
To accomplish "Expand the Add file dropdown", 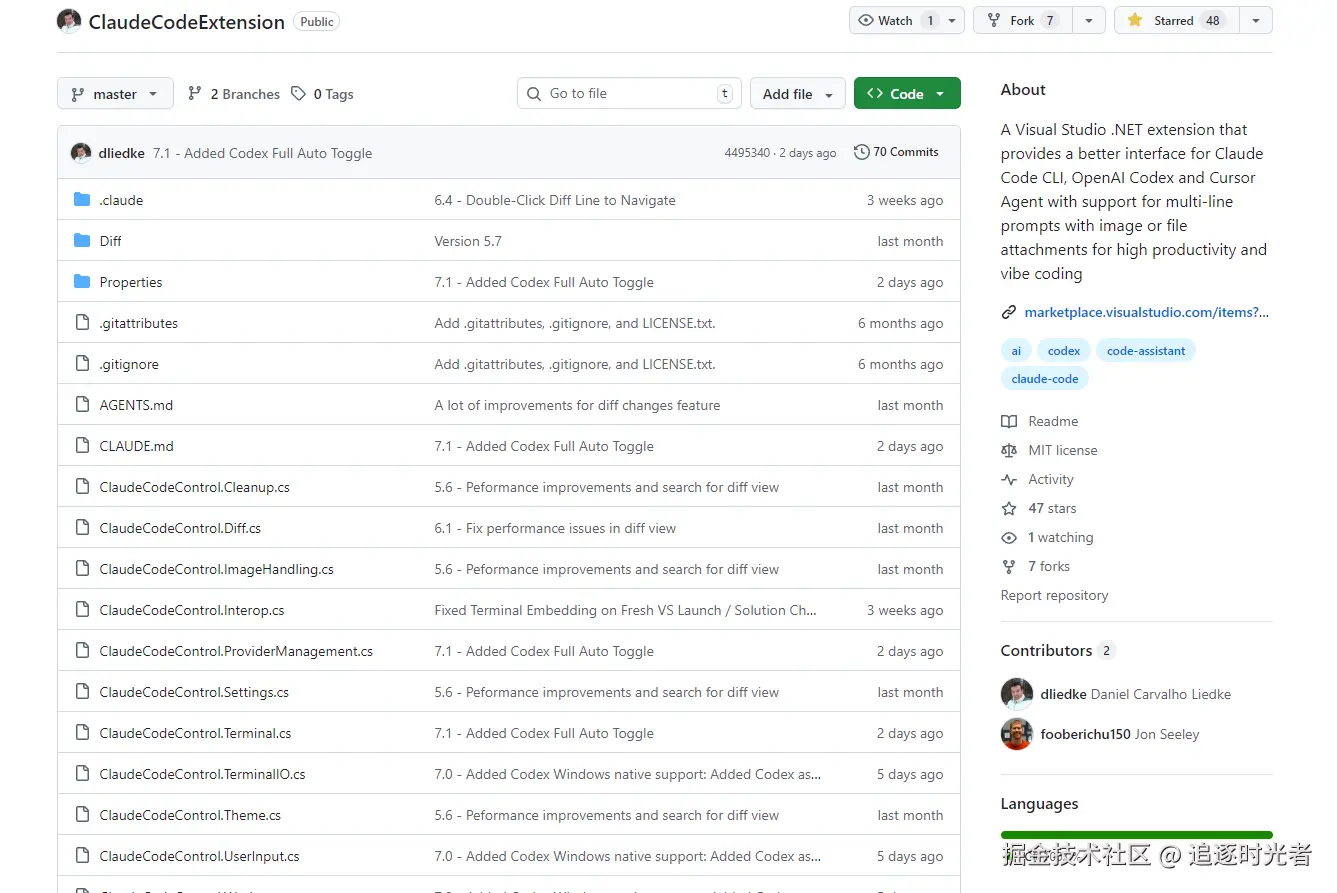I will (x=798, y=94).
